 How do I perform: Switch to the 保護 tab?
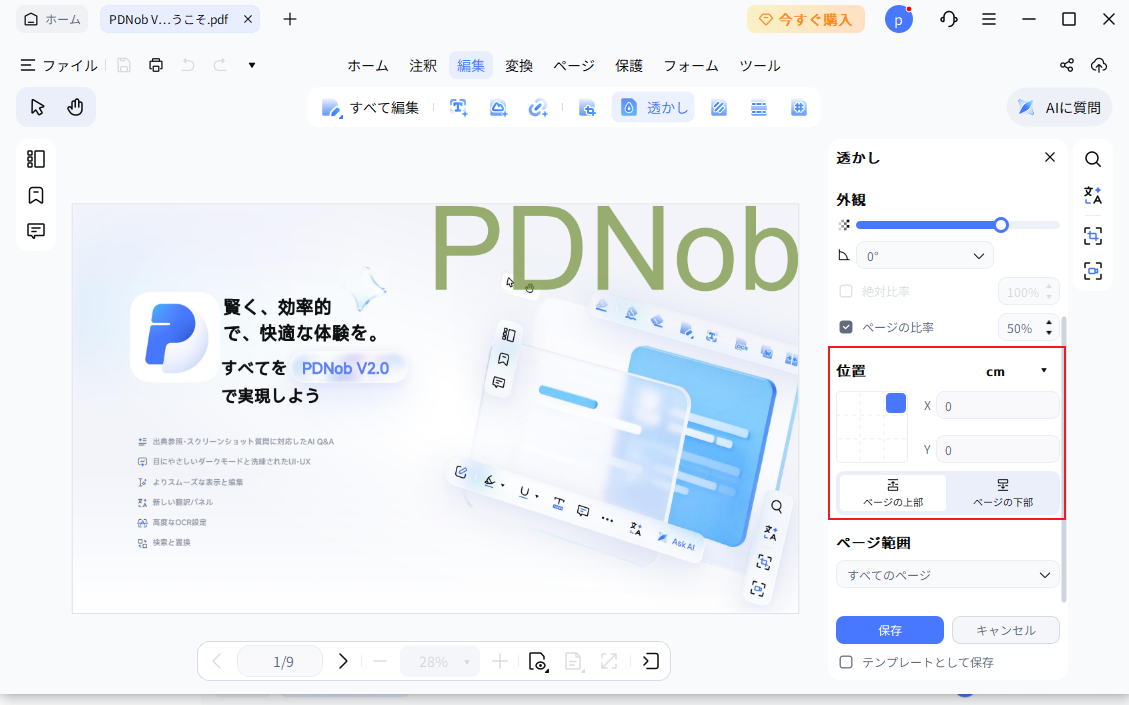(629, 65)
